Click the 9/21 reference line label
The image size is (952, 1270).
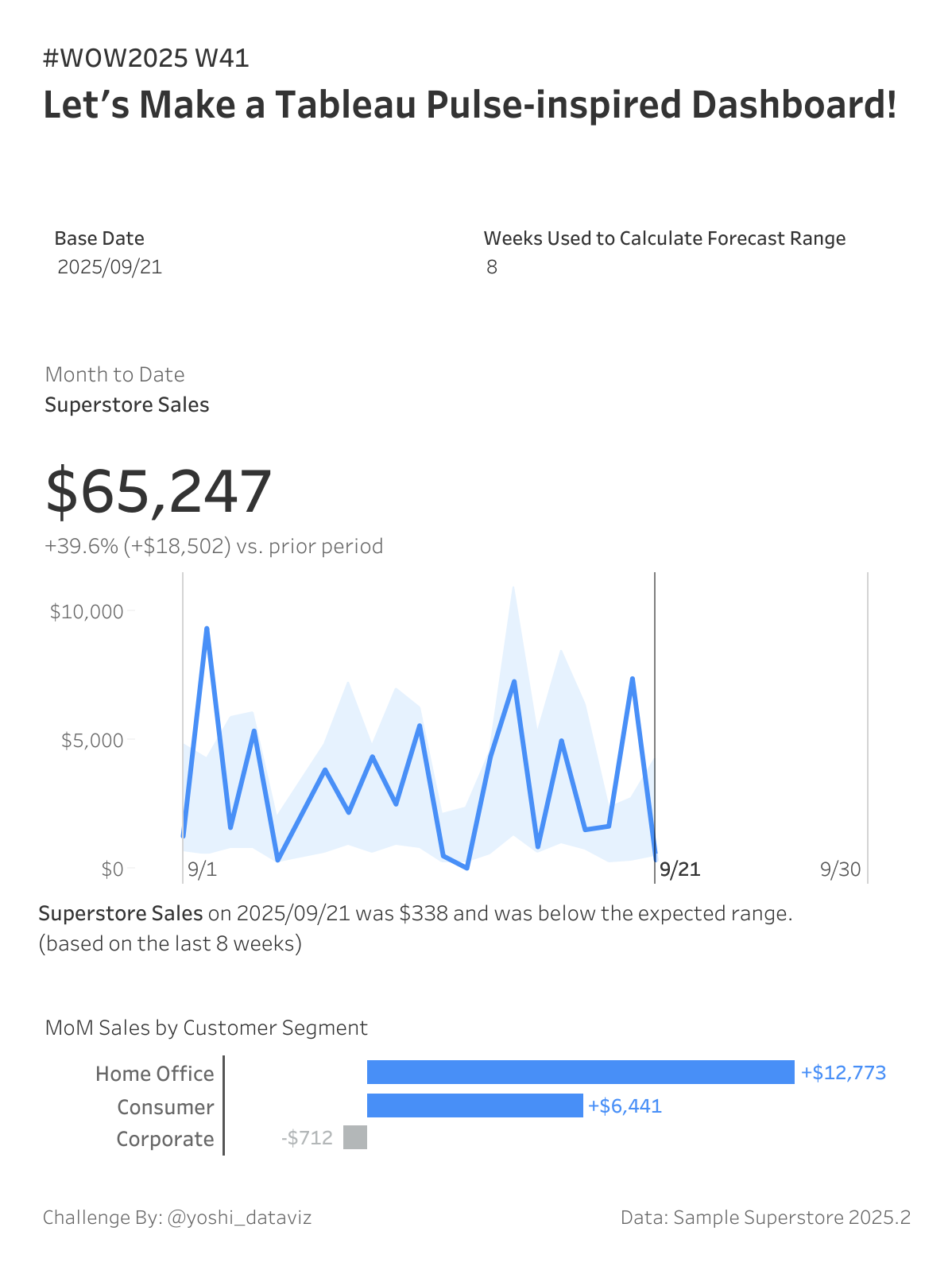pos(680,869)
